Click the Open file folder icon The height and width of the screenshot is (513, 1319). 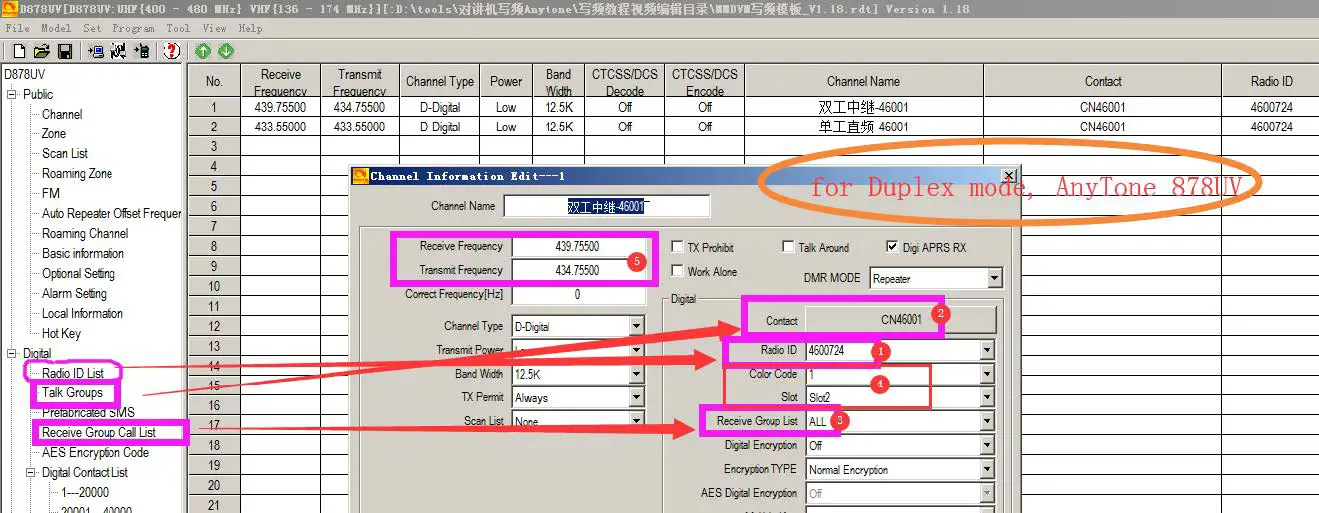coord(41,51)
